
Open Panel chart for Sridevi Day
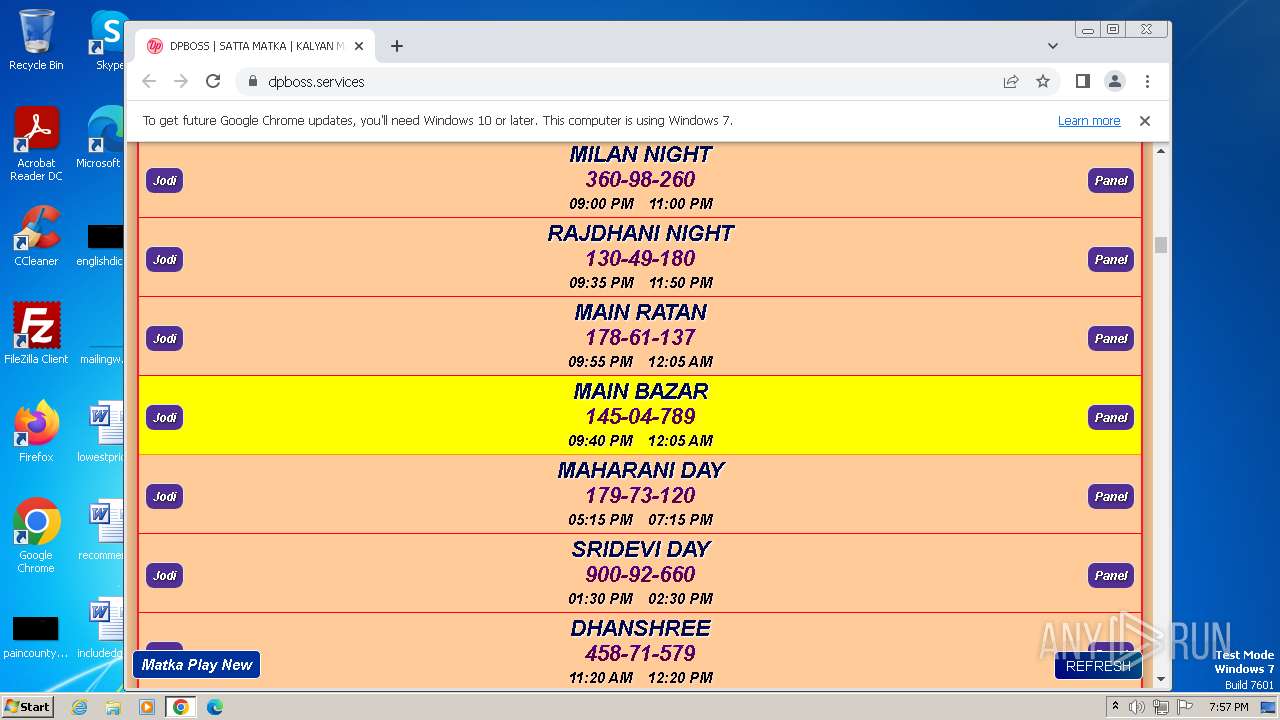click(x=1111, y=575)
